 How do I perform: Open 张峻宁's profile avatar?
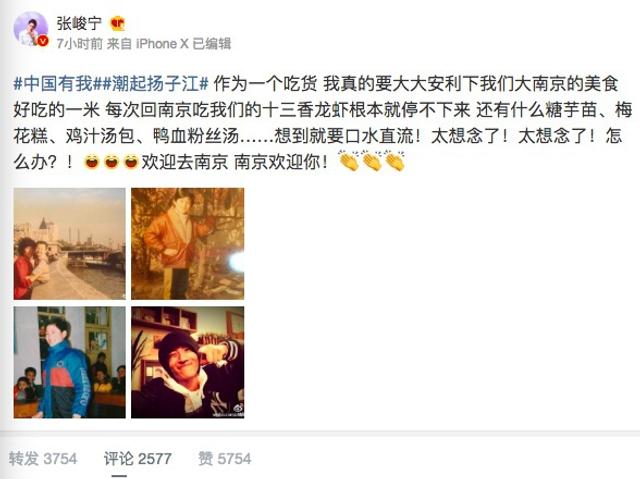(31, 29)
